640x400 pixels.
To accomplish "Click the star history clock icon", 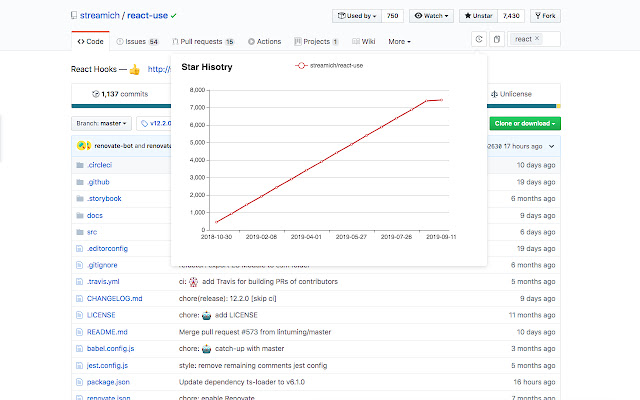I will (480, 40).
